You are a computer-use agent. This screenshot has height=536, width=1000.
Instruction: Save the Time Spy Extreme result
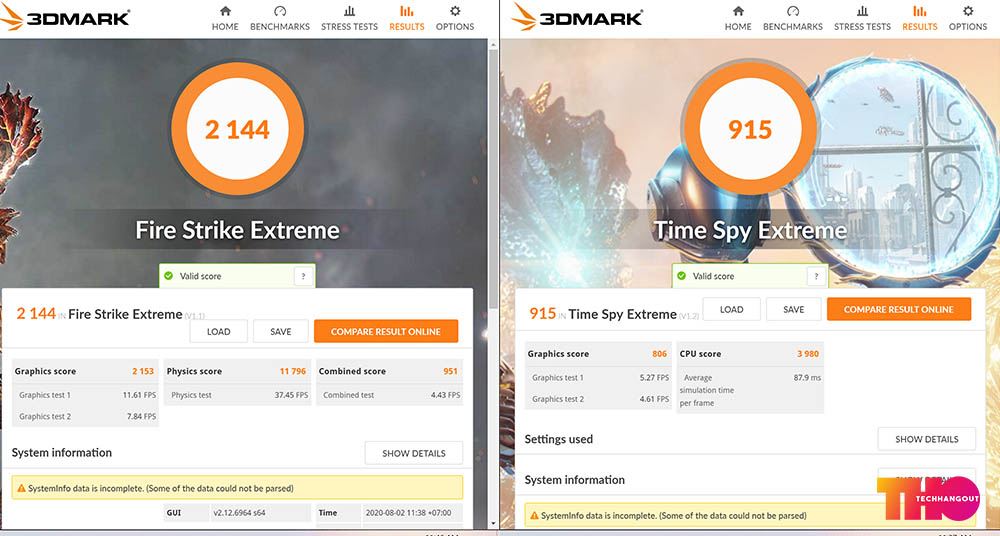tap(793, 309)
